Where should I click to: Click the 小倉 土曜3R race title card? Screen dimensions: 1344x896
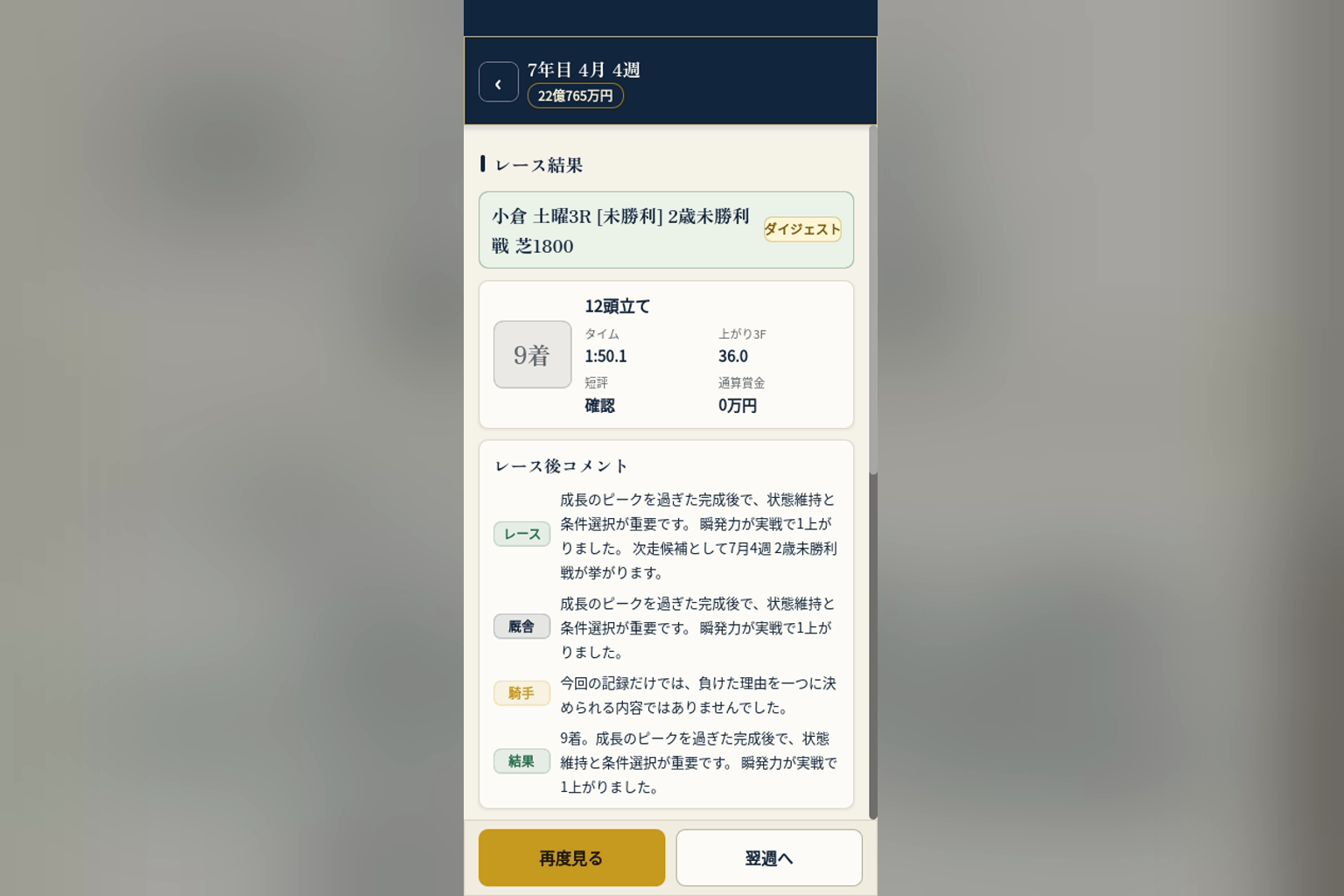click(x=666, y=230)
